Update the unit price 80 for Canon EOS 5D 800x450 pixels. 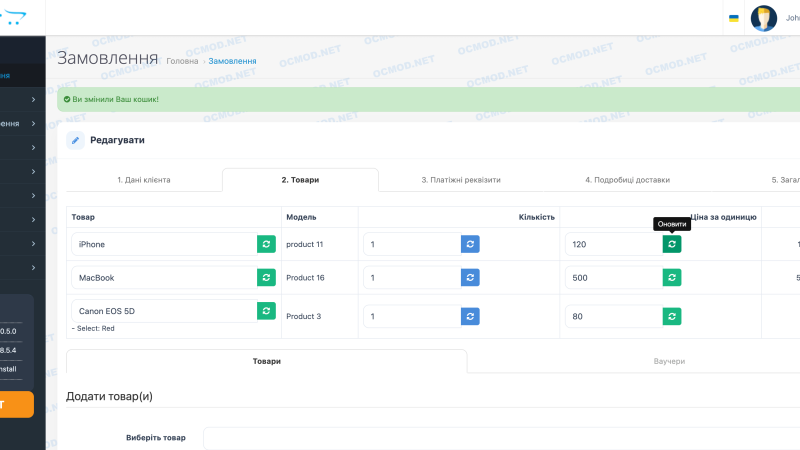[672, 316]
